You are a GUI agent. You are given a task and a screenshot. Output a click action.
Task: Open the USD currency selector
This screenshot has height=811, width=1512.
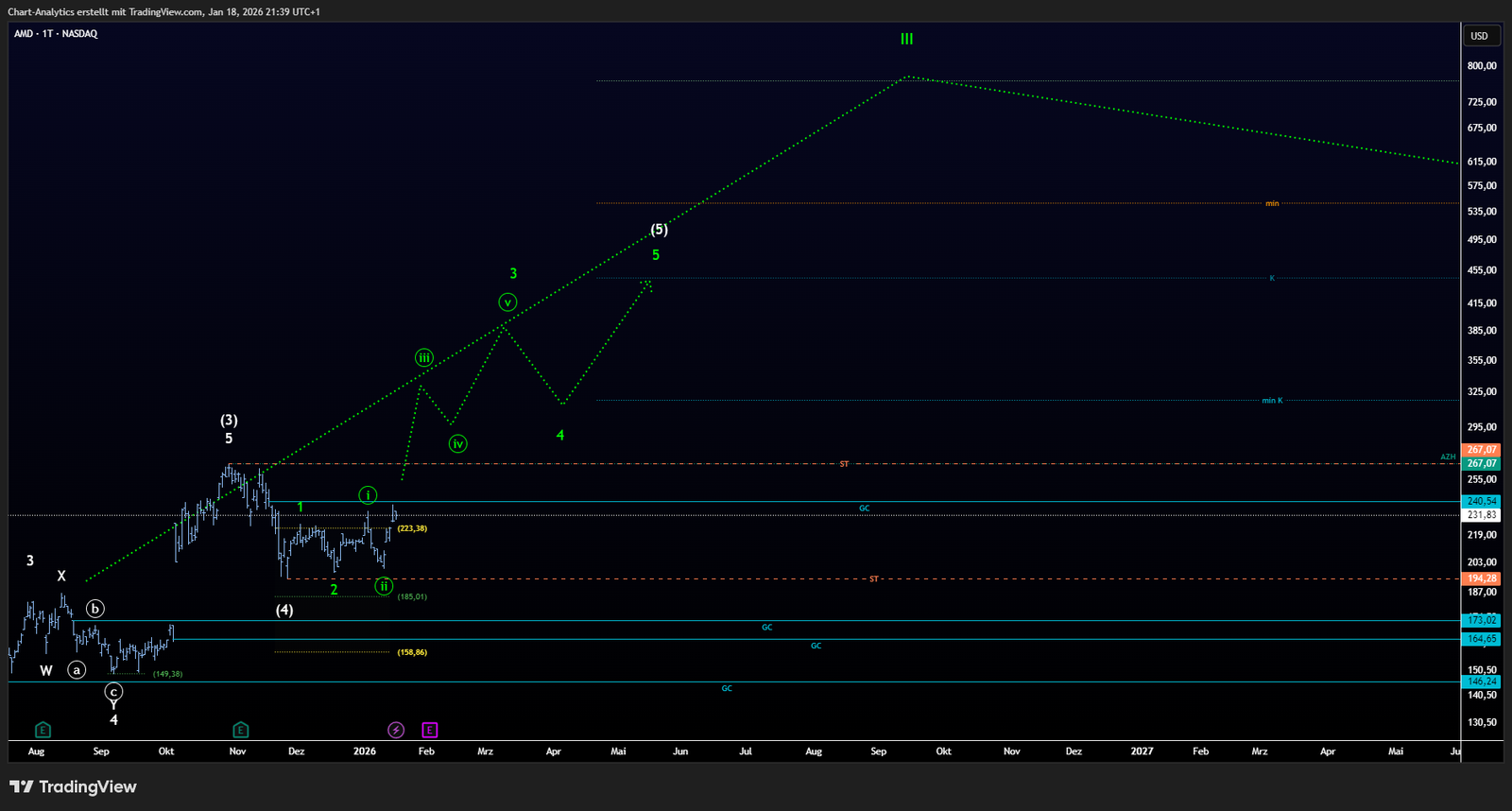pyautogui.click(x=1479, y=36)
